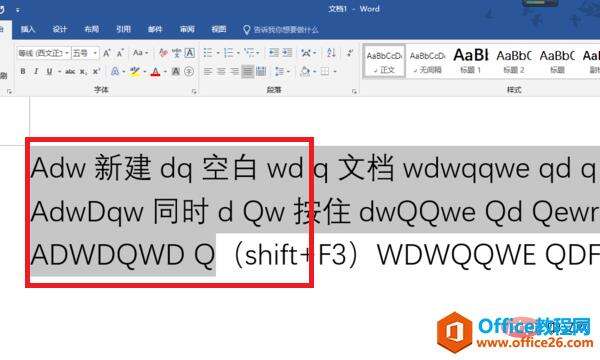Apply the 标题 1 (Heading 1) style
This screenshot has width=600, height=360.
pyautogui.click(x=471, y=62)
